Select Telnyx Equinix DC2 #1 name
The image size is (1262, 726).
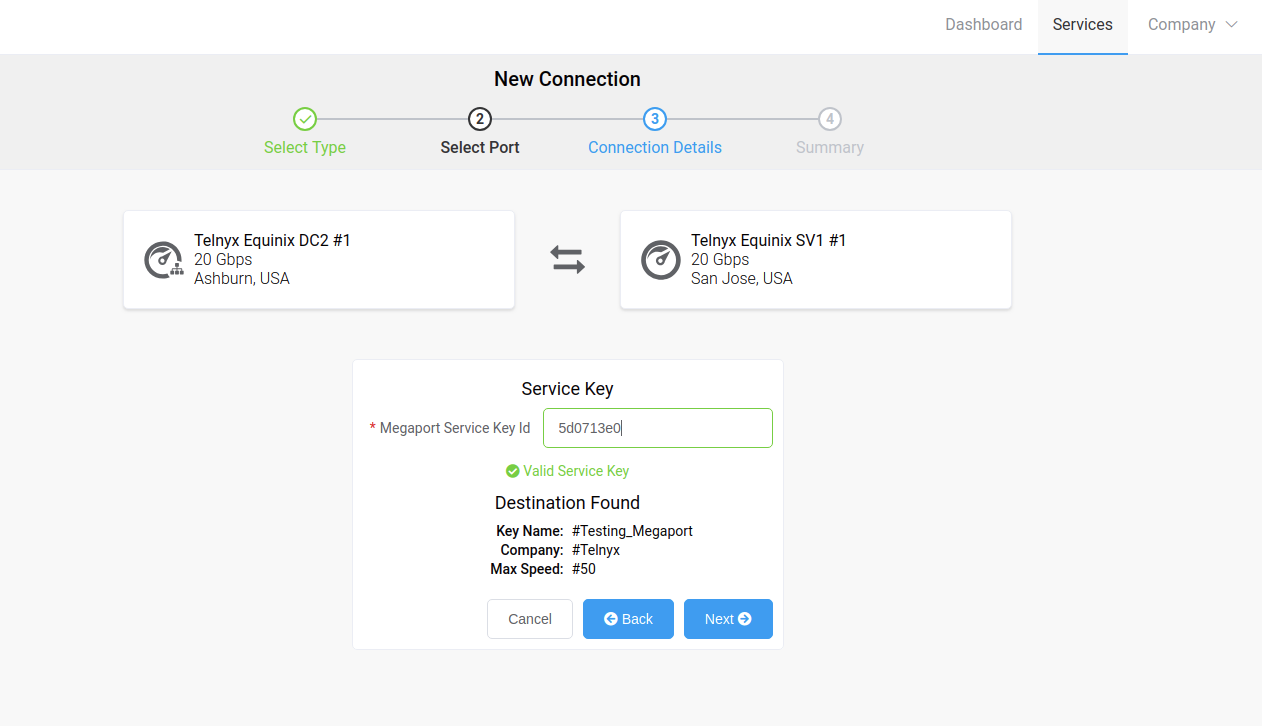[272, 240]
